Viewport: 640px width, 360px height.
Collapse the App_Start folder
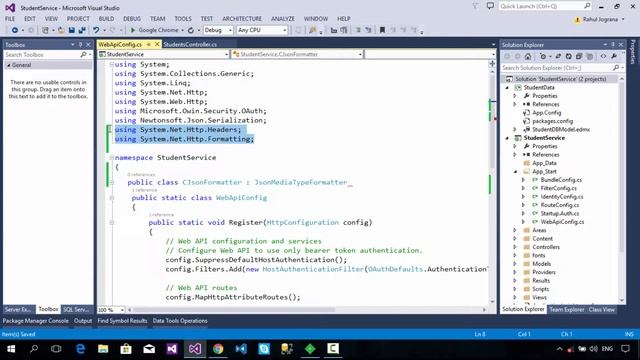click(515, 172)
